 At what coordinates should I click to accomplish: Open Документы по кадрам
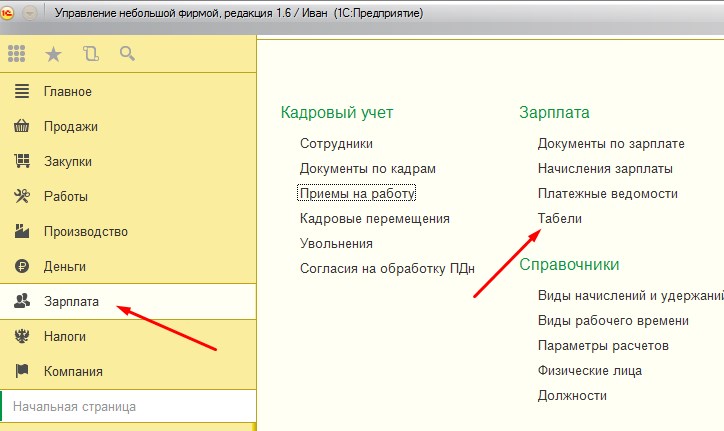point(368,169)
